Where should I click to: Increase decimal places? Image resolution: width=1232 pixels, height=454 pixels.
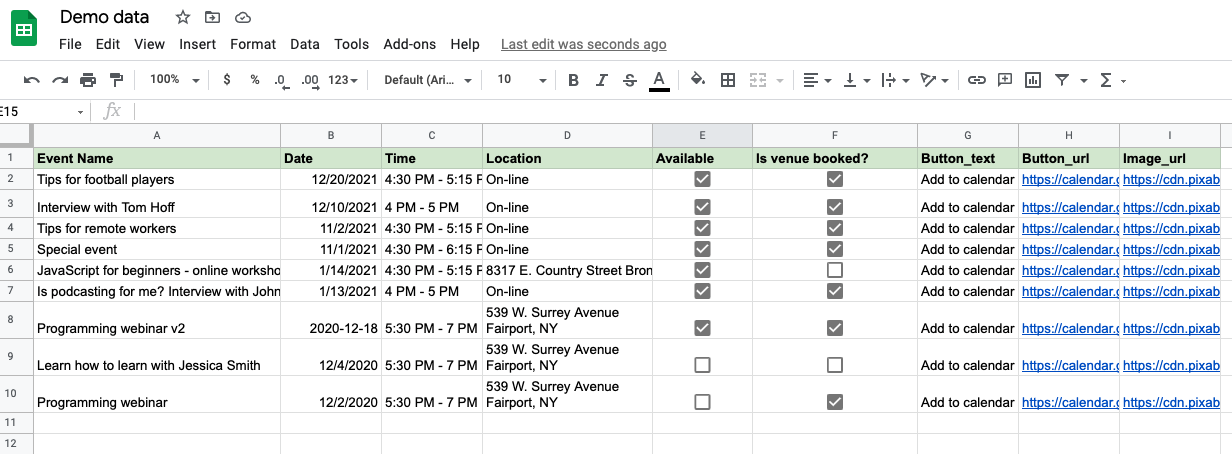point(310,80)
